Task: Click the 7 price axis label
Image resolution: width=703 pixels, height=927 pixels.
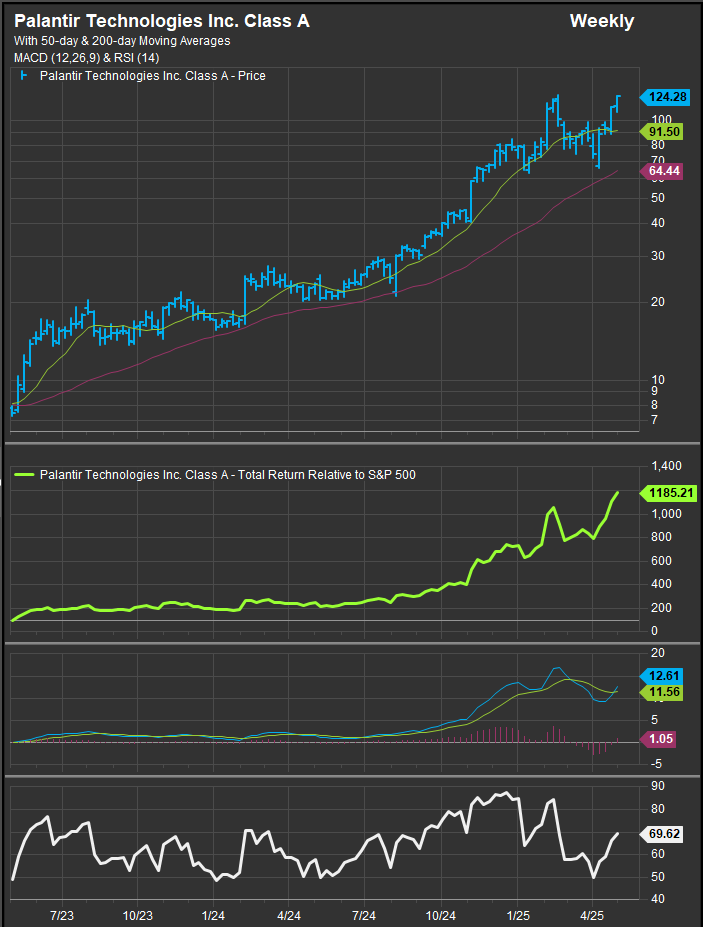Action: point(655,420)
